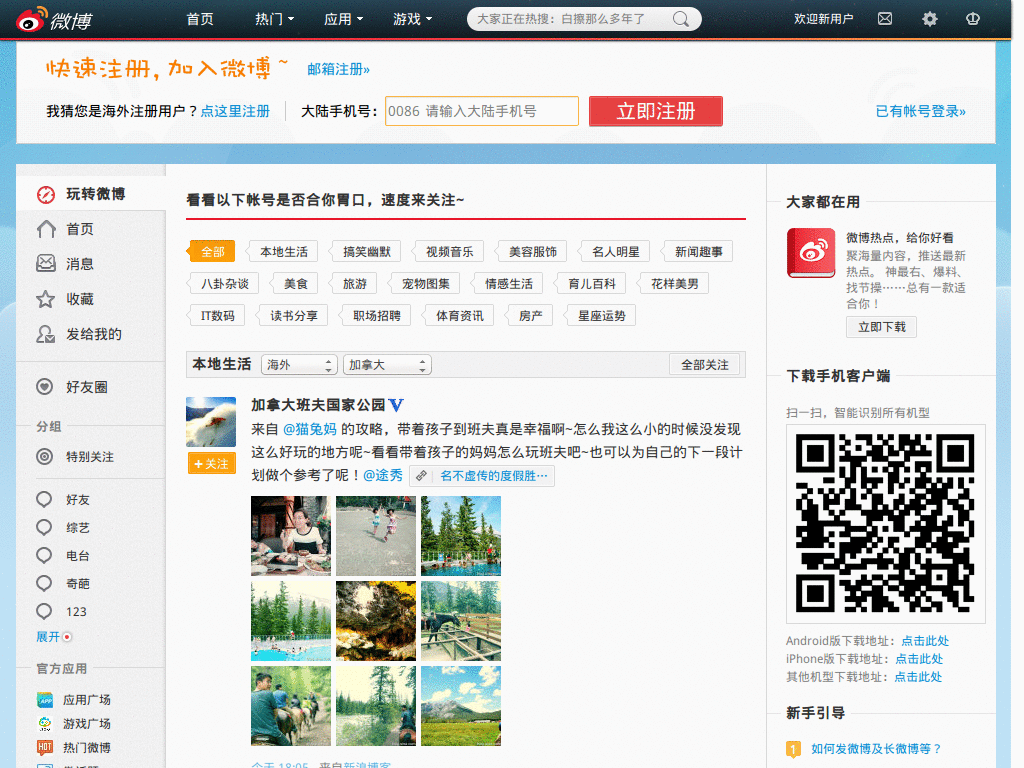Open the 邮箱注册 link
Image resolution: width=1024 pixels, height=768 pixels.
coord(338,69)
